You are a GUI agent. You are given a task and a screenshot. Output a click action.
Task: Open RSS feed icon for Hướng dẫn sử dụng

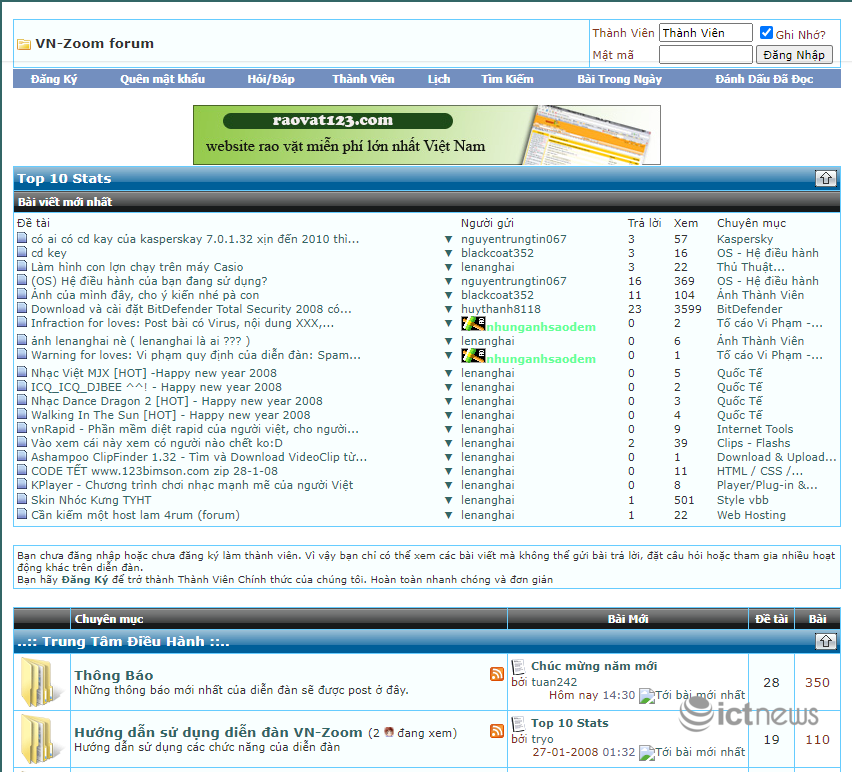[x=497, y=731]
